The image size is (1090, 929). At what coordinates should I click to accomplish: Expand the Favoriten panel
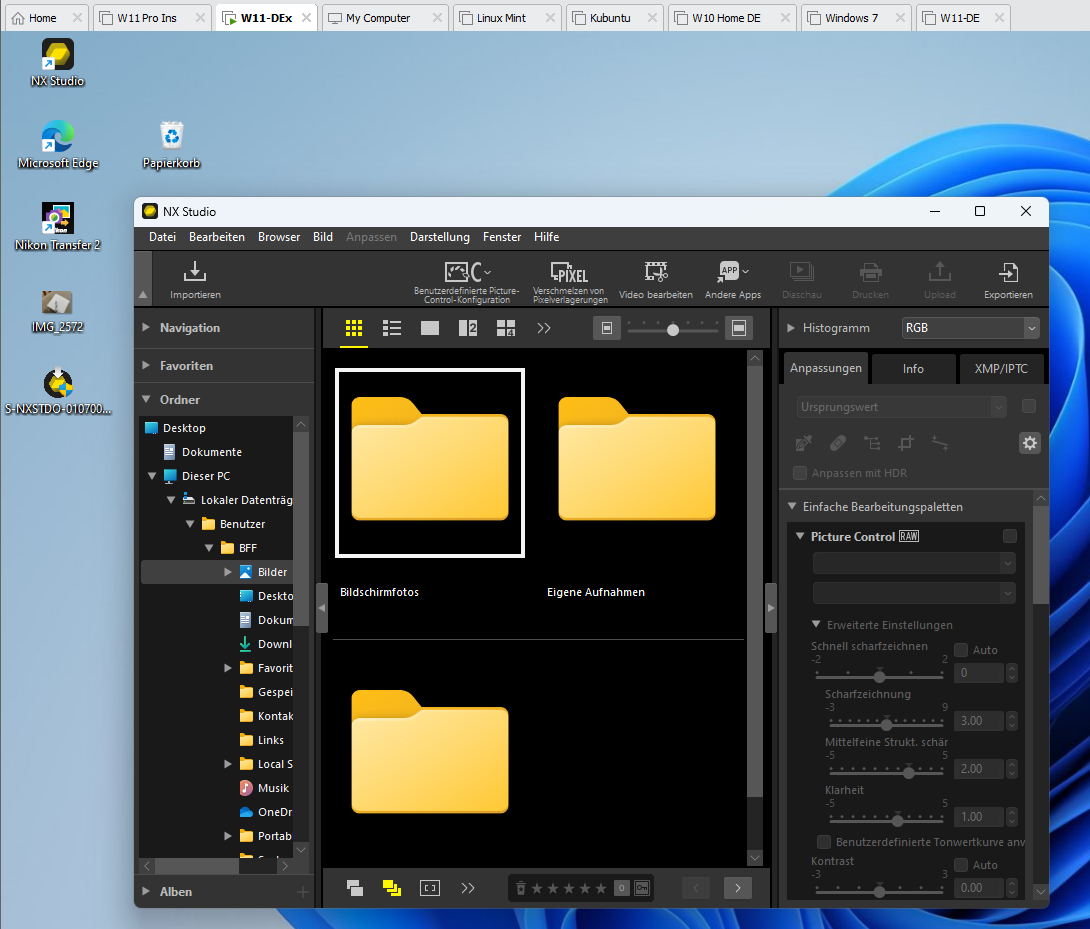(x=146, y=365)
